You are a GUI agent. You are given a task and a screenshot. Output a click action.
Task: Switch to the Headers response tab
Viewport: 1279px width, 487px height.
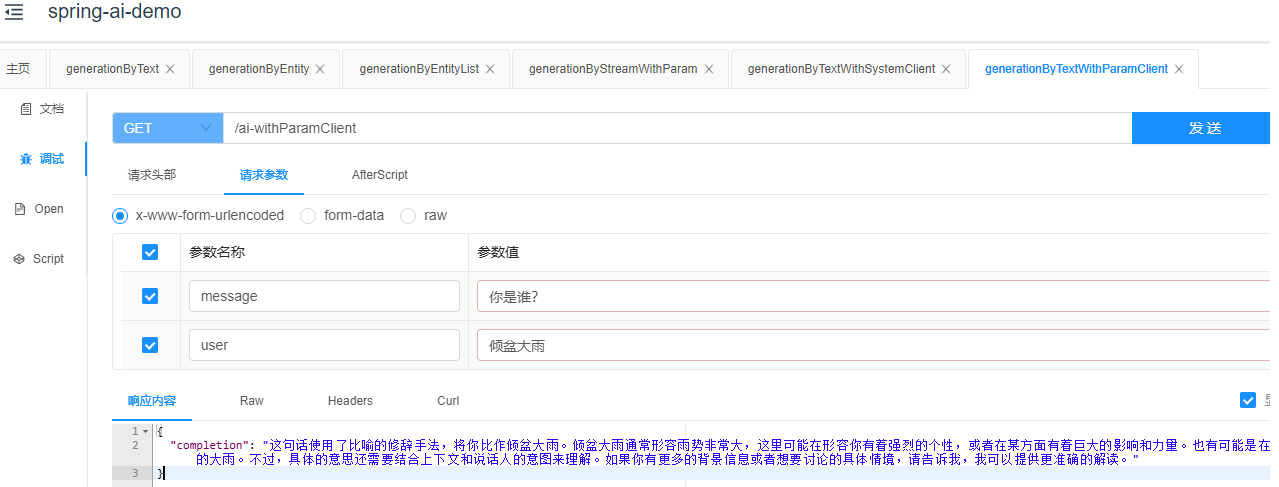[x=350, y=400]
